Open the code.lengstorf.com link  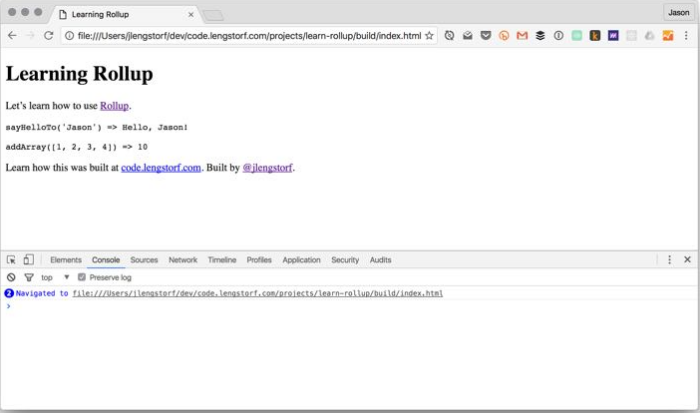click(x=161, y=168)
